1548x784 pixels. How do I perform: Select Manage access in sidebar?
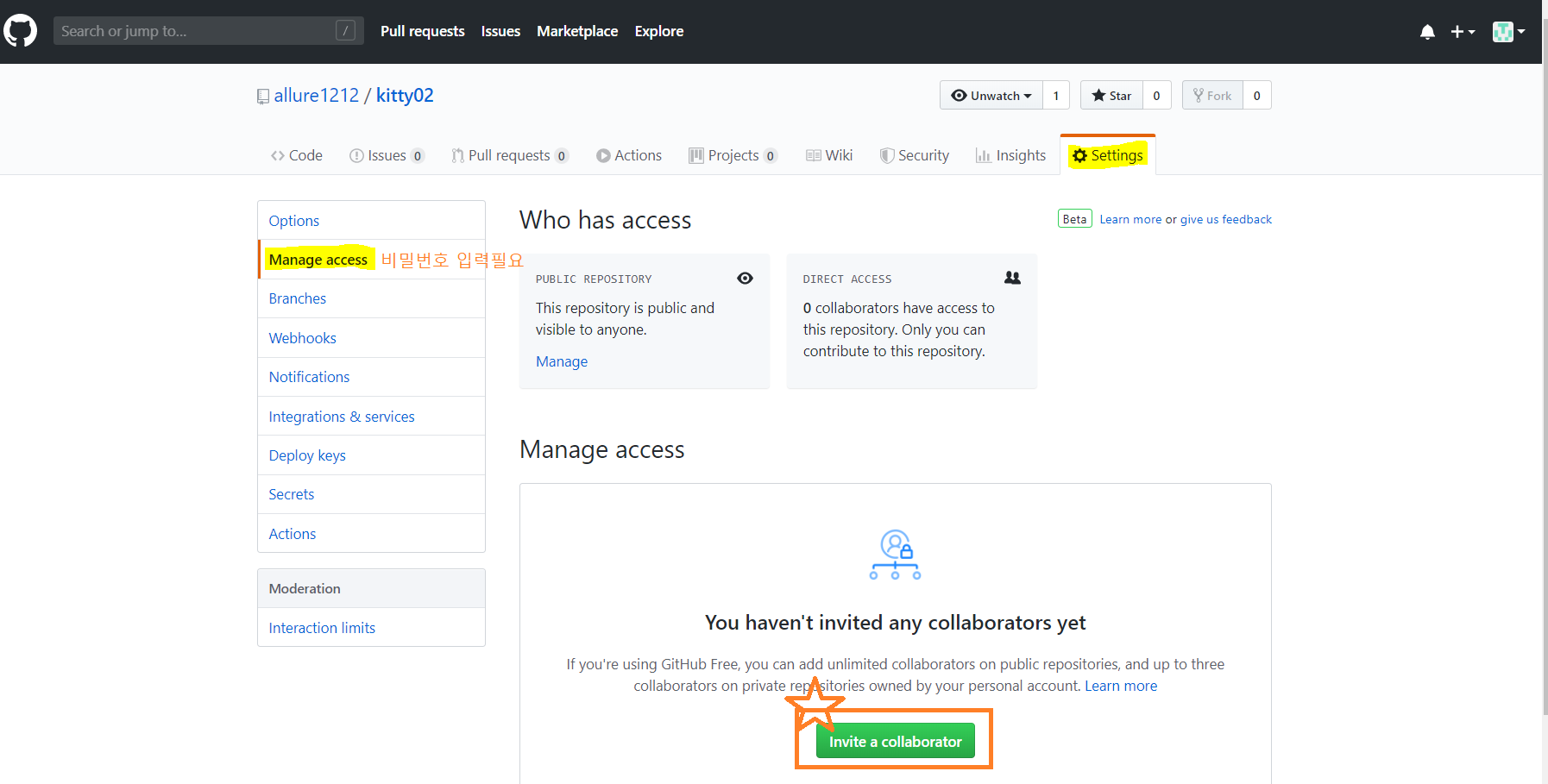point(372,260)
